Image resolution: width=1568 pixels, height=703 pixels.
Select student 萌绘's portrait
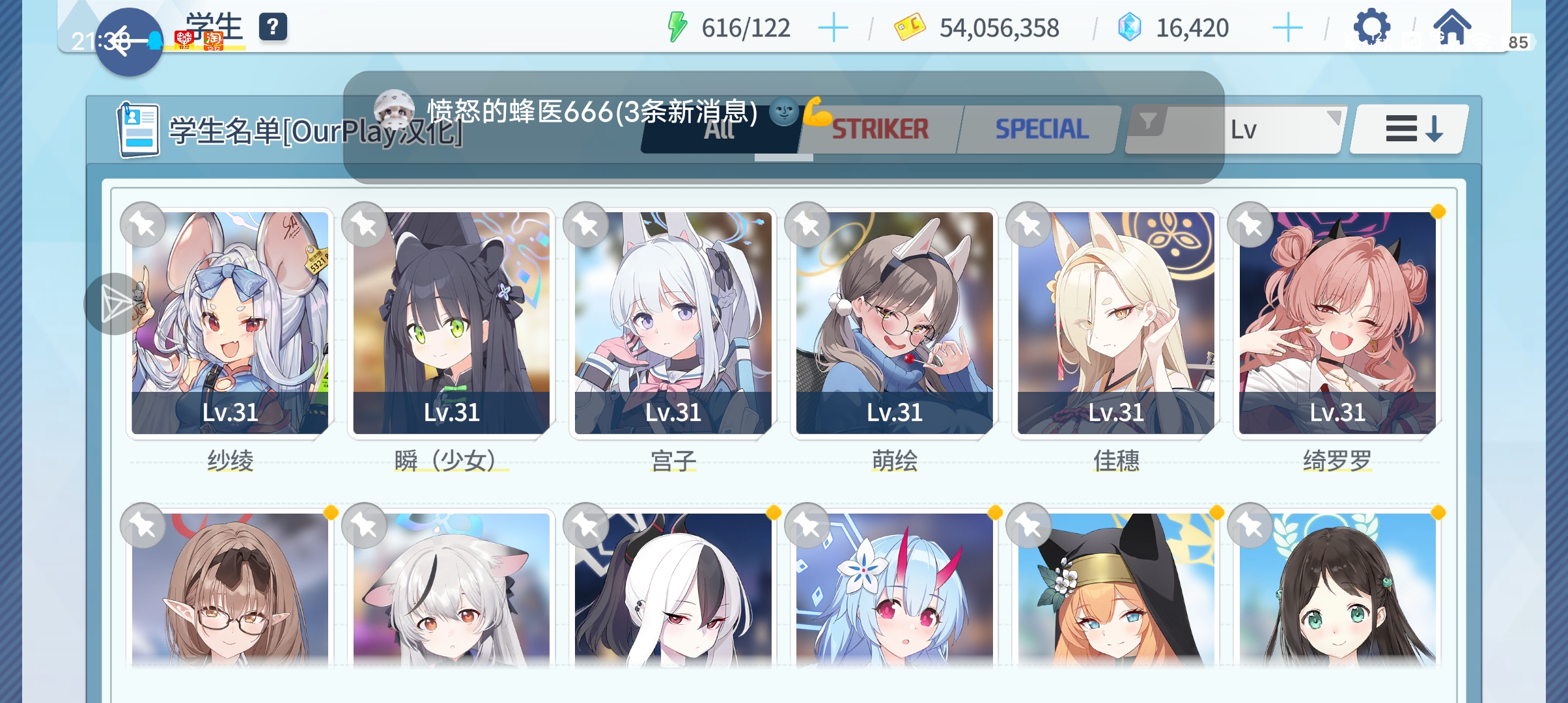894,323
